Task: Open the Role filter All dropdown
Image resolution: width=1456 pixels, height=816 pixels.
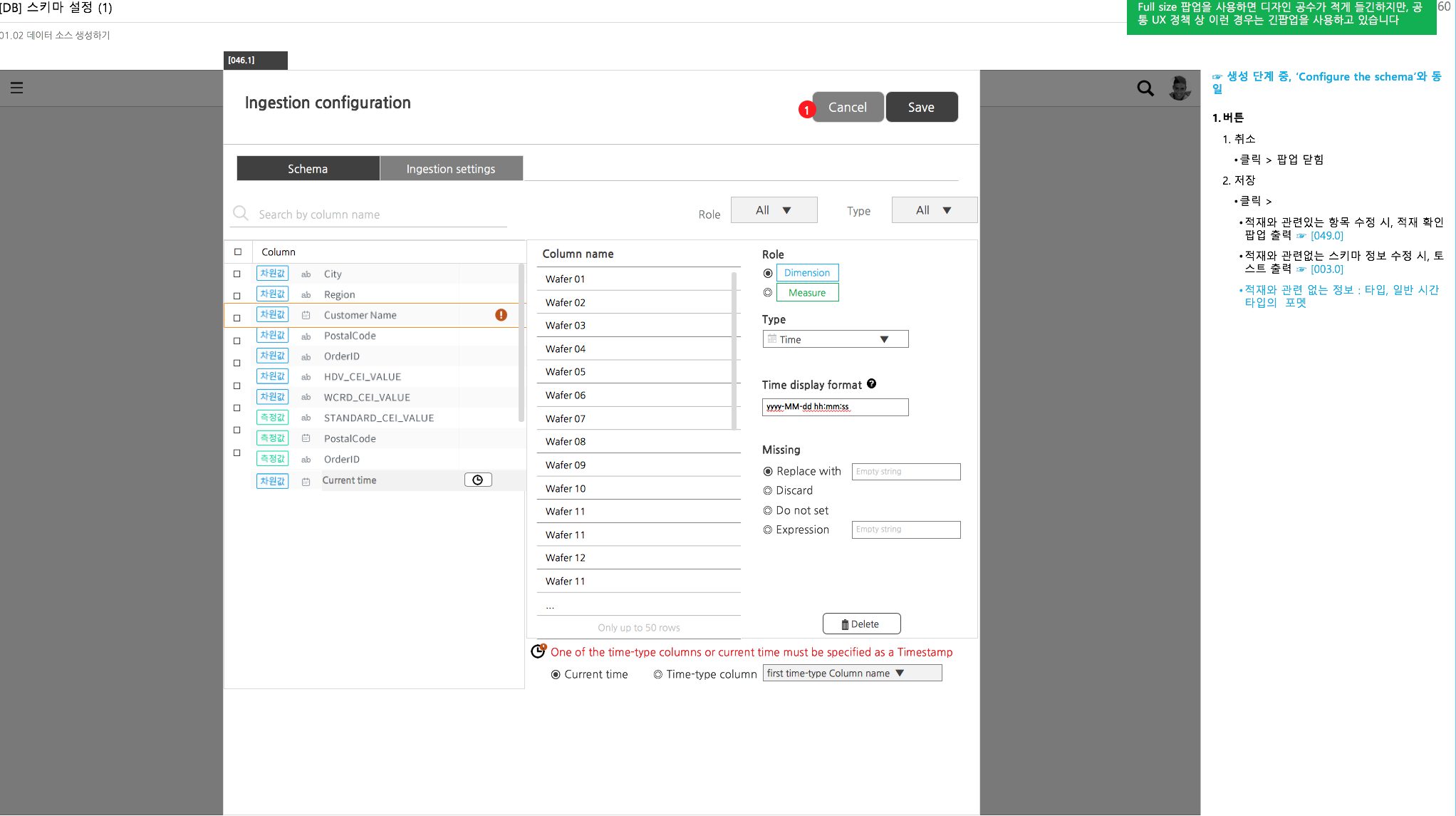Action: (x=774, y=210)
